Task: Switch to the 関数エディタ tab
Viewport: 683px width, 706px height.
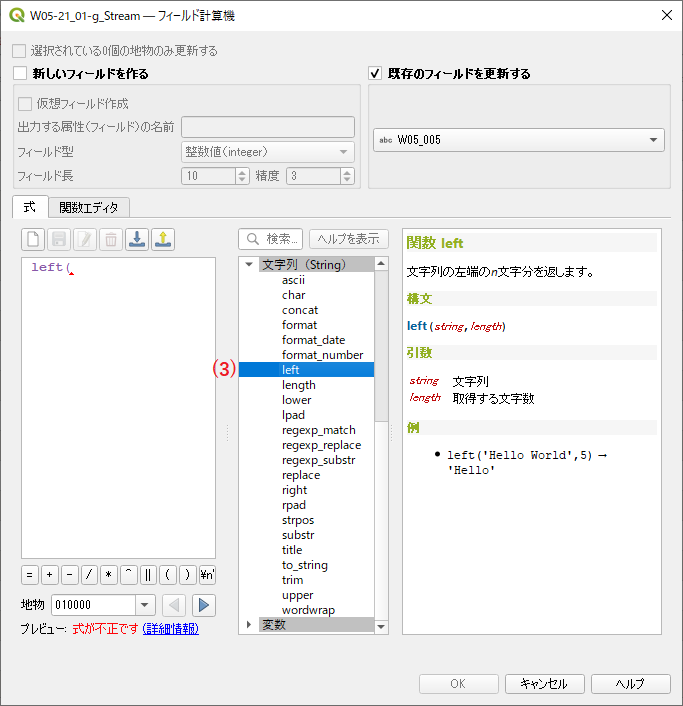Action: [88, 208]
